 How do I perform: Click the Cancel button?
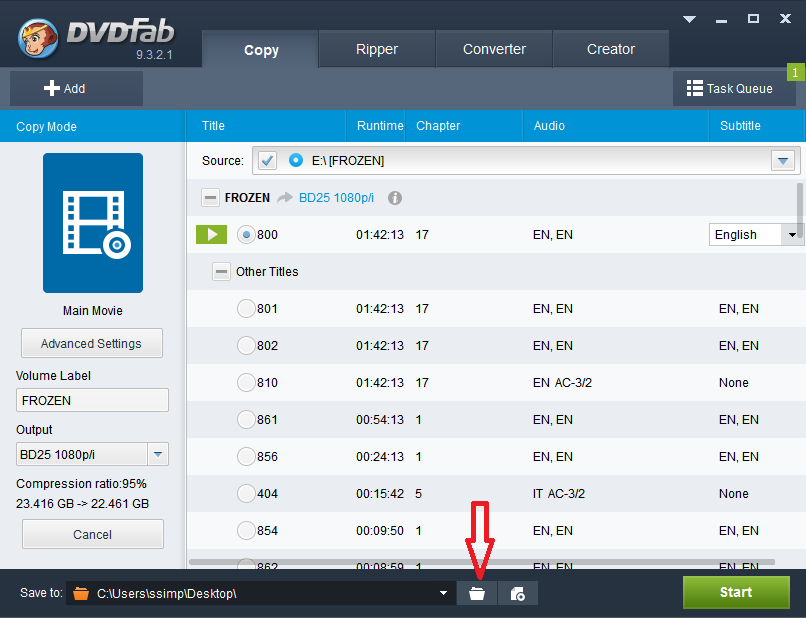click(93, 534)
